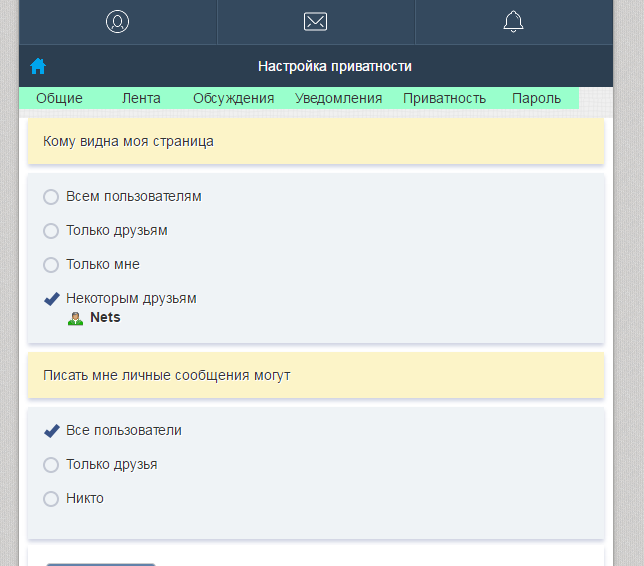This screenshot has width=644, height=566.
Task: Switch to the Уведомления tab
Action: [x=338, y=98]
